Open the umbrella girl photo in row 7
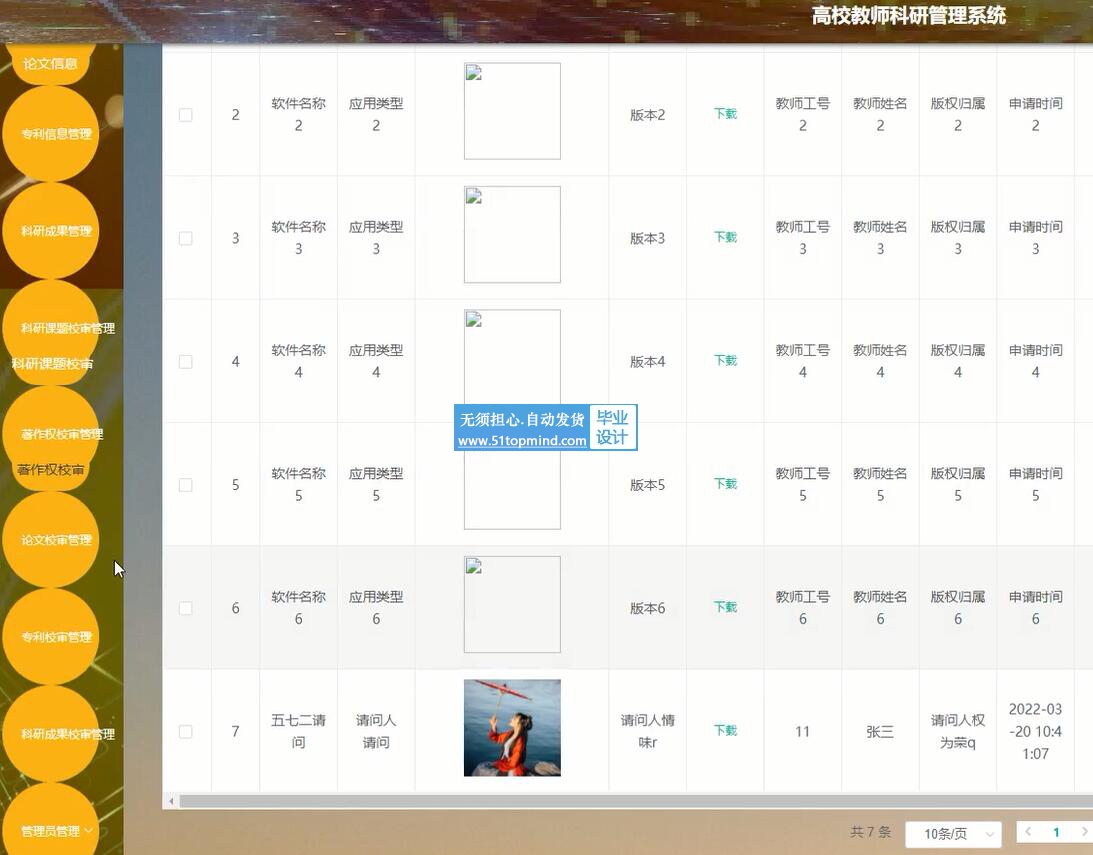This screenshot has height=855, width=1093. point(512,727)
